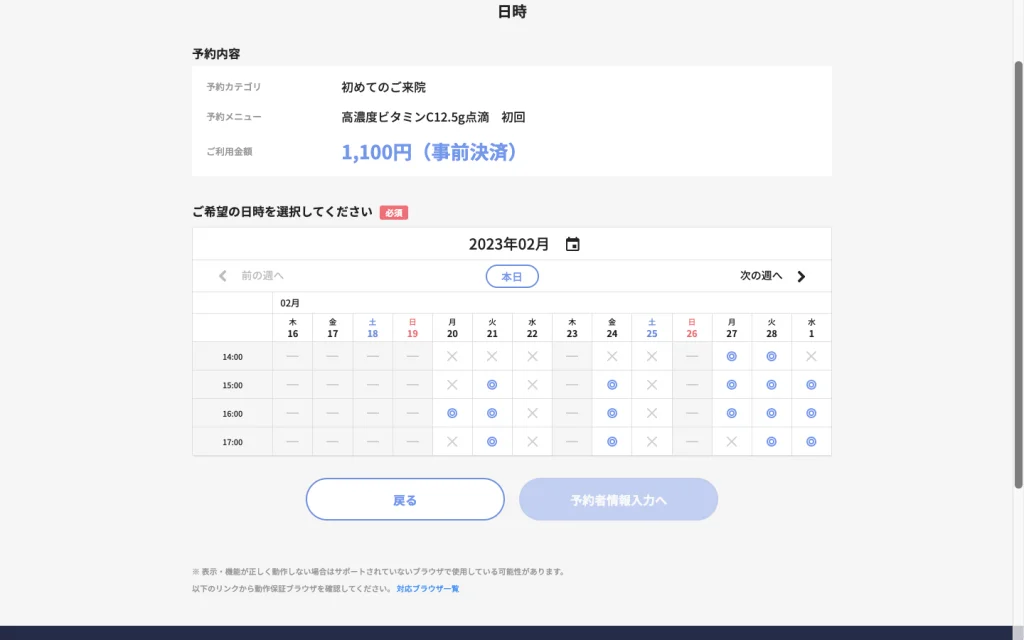Select the 17:00 slot on Wednesday 1
Image resolution: width=1024 pixels, height=640 pixels.
811,441
